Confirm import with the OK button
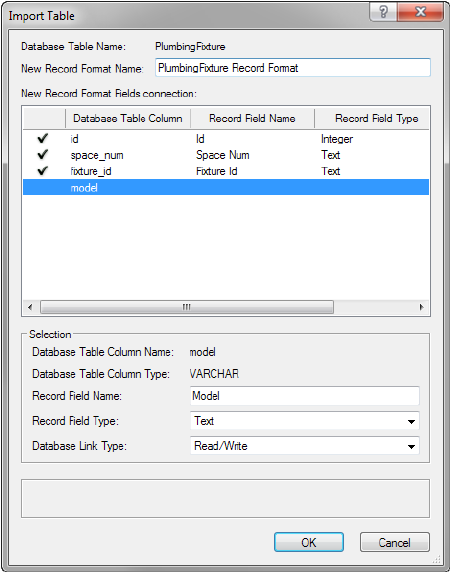Viewport: 451px width, 573px height. click(x=309, y=542)
